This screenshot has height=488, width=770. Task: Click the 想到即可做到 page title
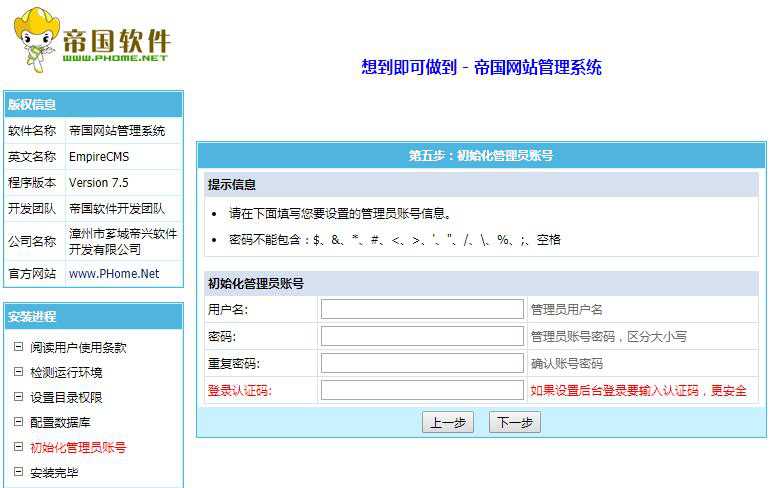pos(481,67)
